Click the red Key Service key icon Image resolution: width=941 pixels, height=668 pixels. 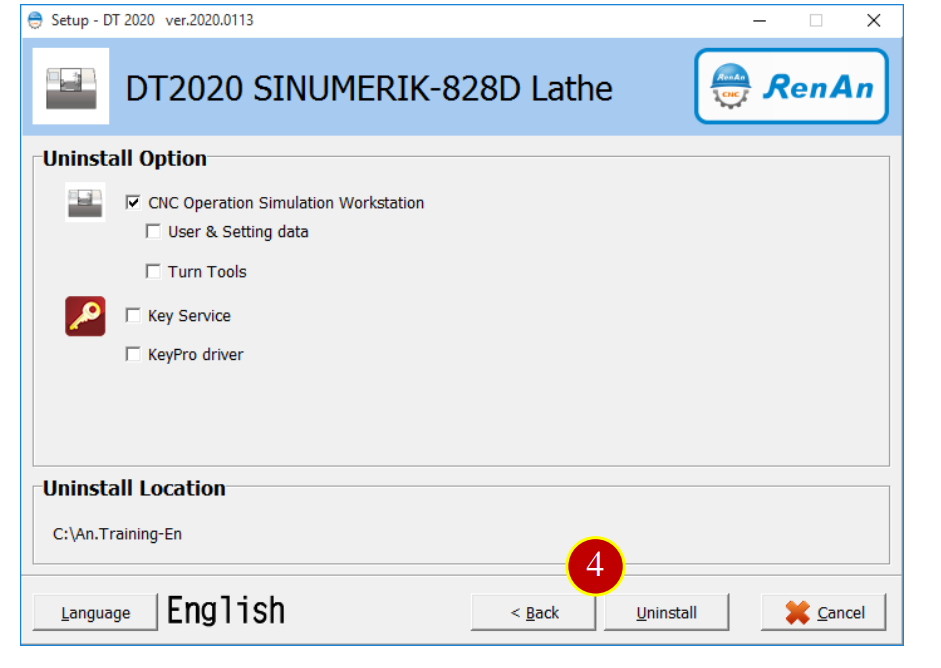pos(85,316)
